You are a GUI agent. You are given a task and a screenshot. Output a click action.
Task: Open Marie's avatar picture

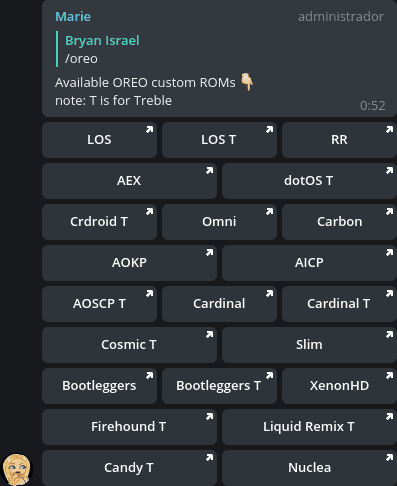click(16, 469)
